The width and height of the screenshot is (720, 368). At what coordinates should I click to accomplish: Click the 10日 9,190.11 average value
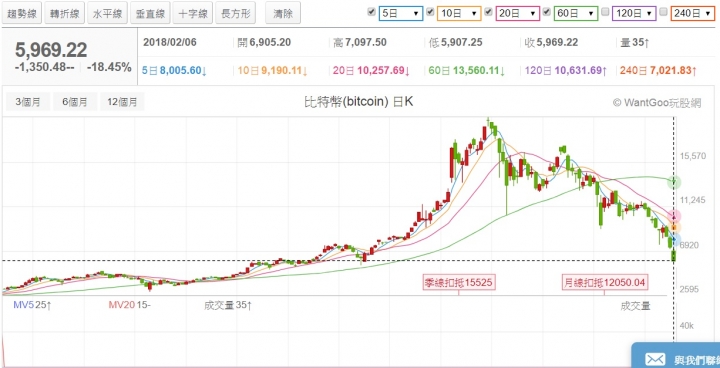[273, 71]
